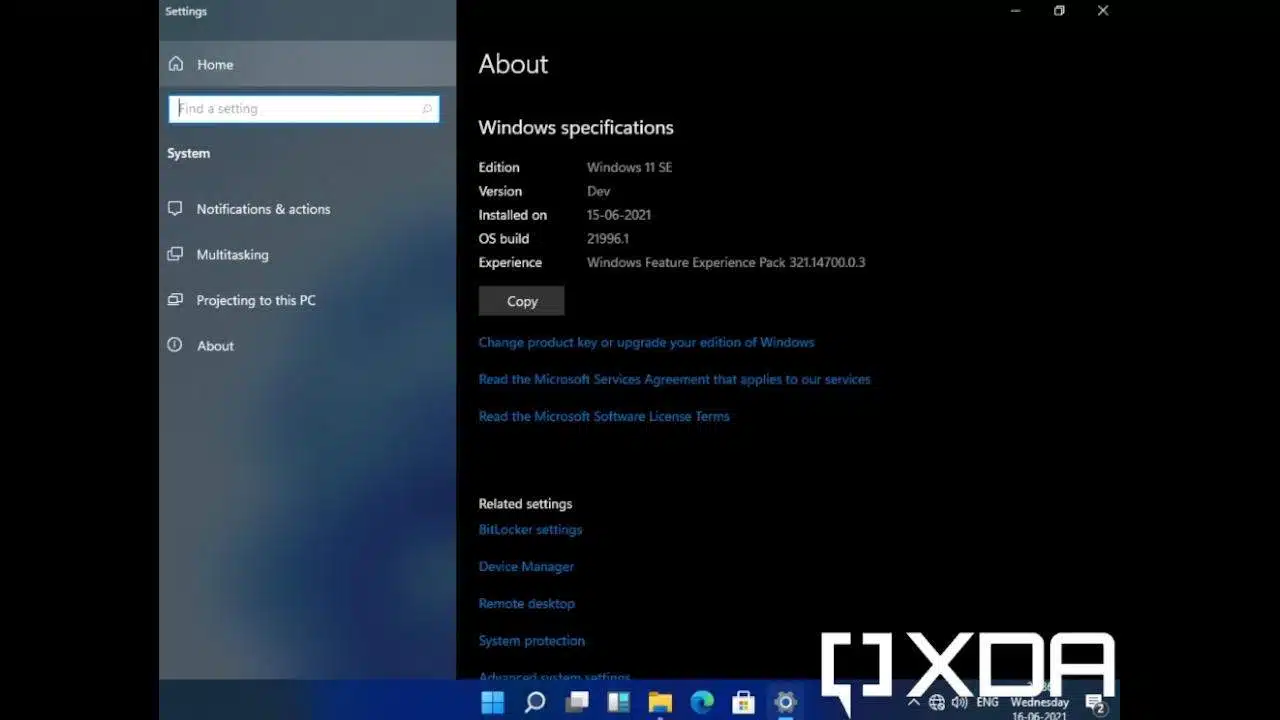Open Multitasking settings page
Screen dimensions: 1280x720
tap(232, 255)
